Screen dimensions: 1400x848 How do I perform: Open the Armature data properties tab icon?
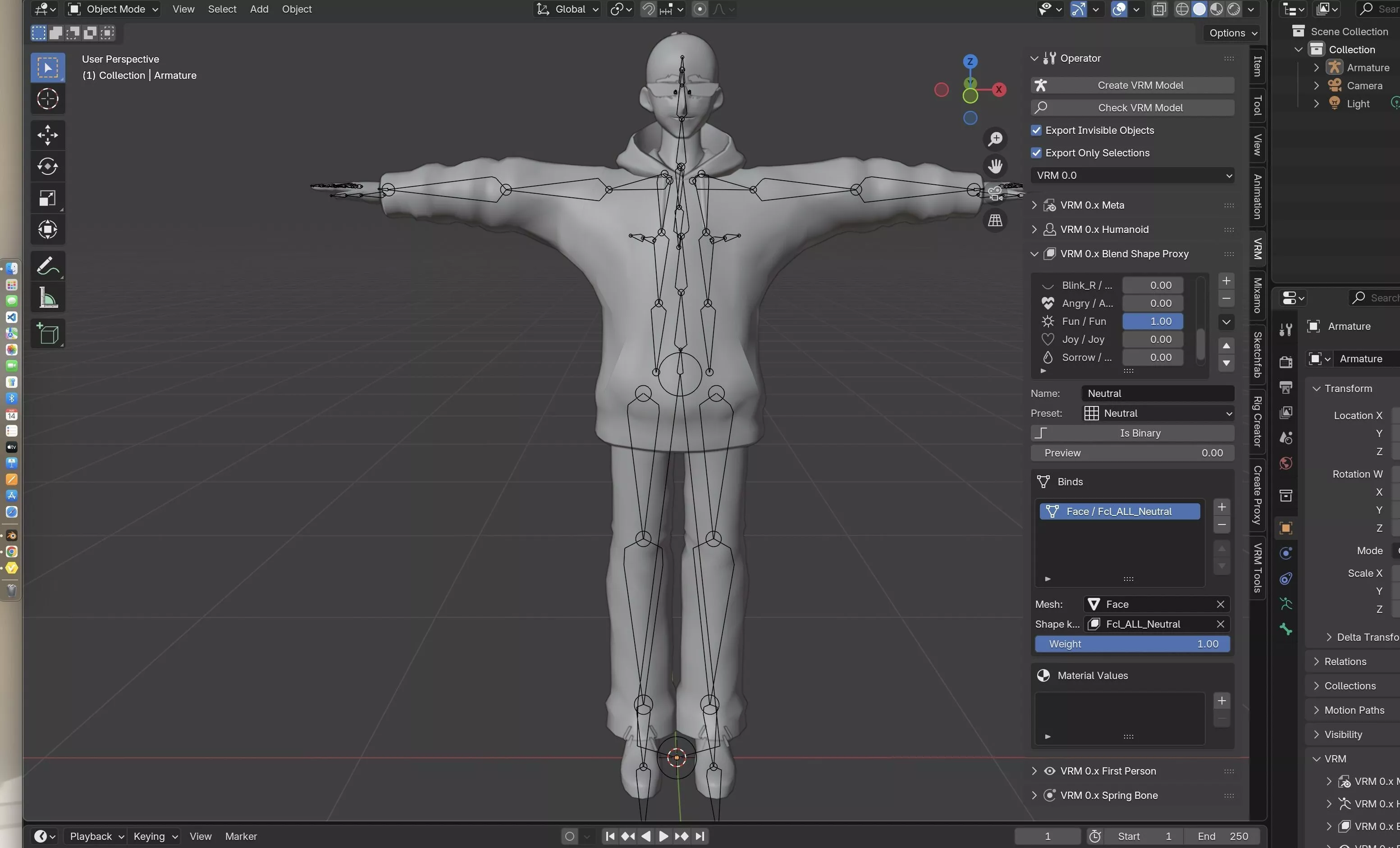click(x=1286, y=604)
